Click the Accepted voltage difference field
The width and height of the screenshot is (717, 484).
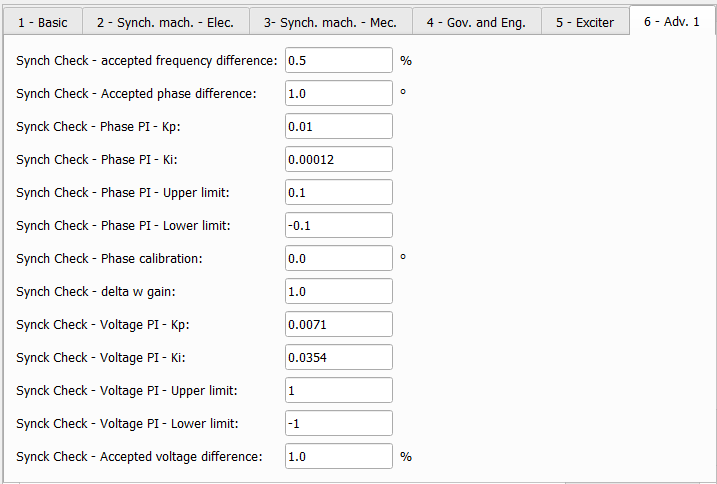pyautogui.click(x=338, y=457)
